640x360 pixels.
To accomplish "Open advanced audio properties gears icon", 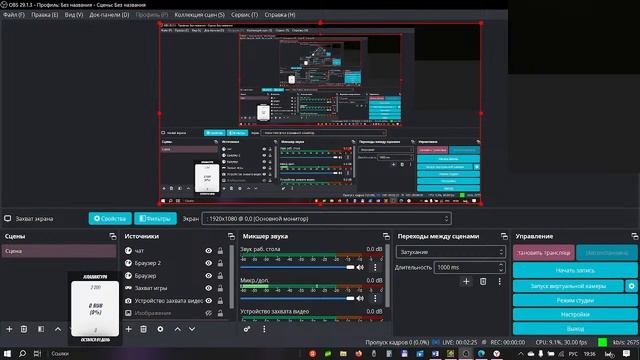I will pos(247,329).
